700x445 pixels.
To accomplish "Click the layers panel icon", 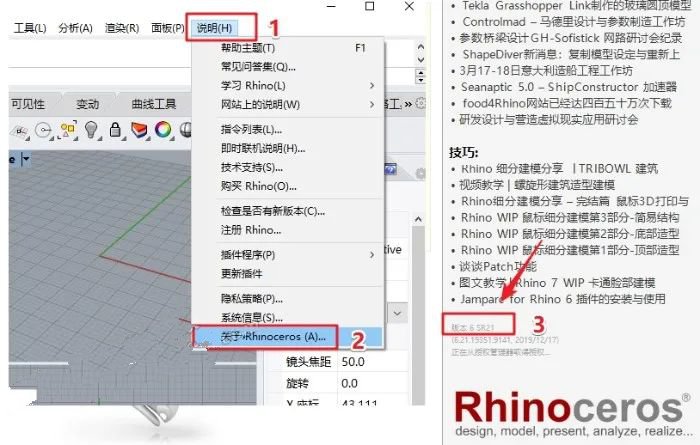I will [x=139, y=130].
